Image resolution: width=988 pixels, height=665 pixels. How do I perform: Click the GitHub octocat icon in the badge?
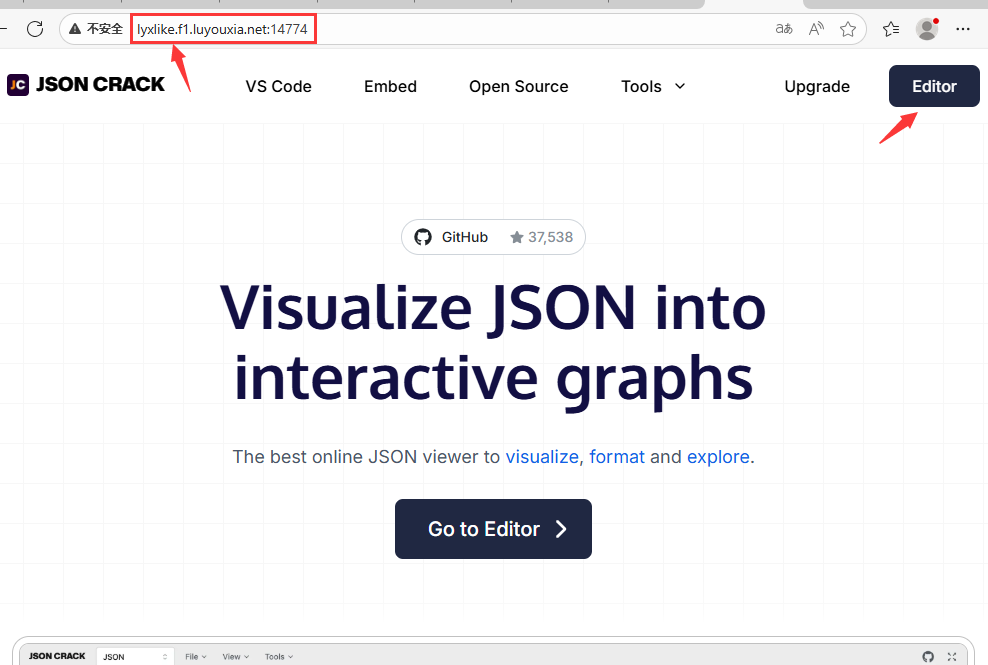click(423, 237)
